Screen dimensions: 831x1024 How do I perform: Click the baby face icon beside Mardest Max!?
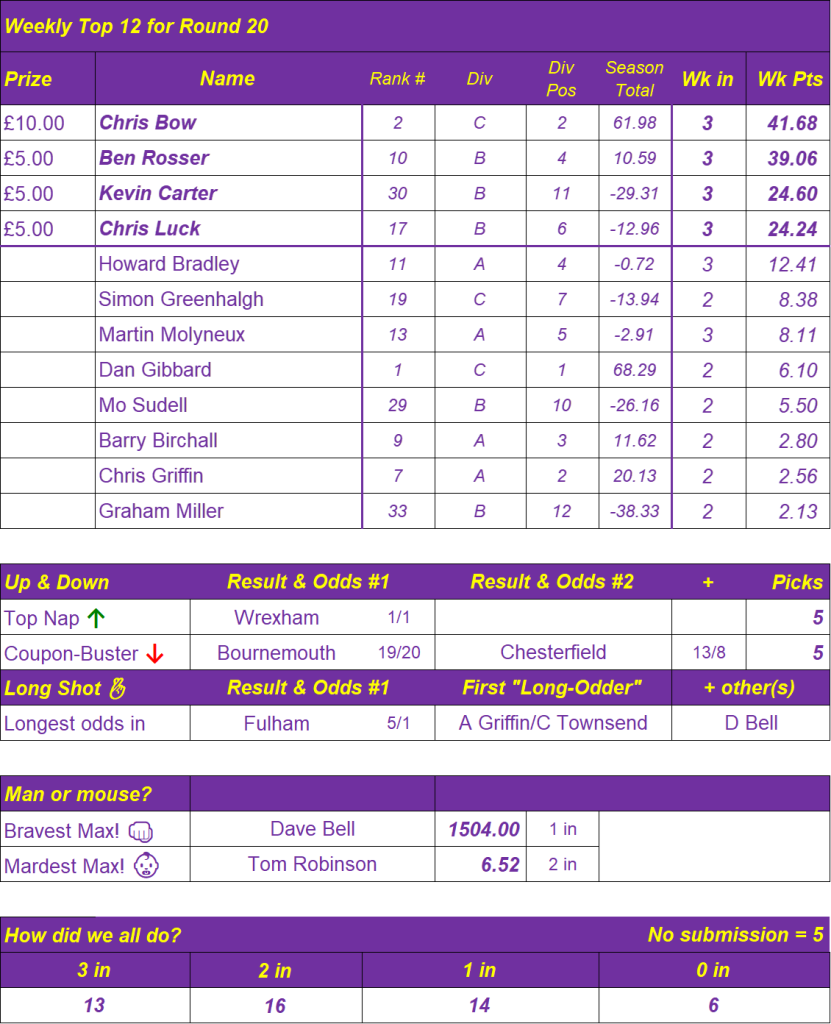click(146, 865)
